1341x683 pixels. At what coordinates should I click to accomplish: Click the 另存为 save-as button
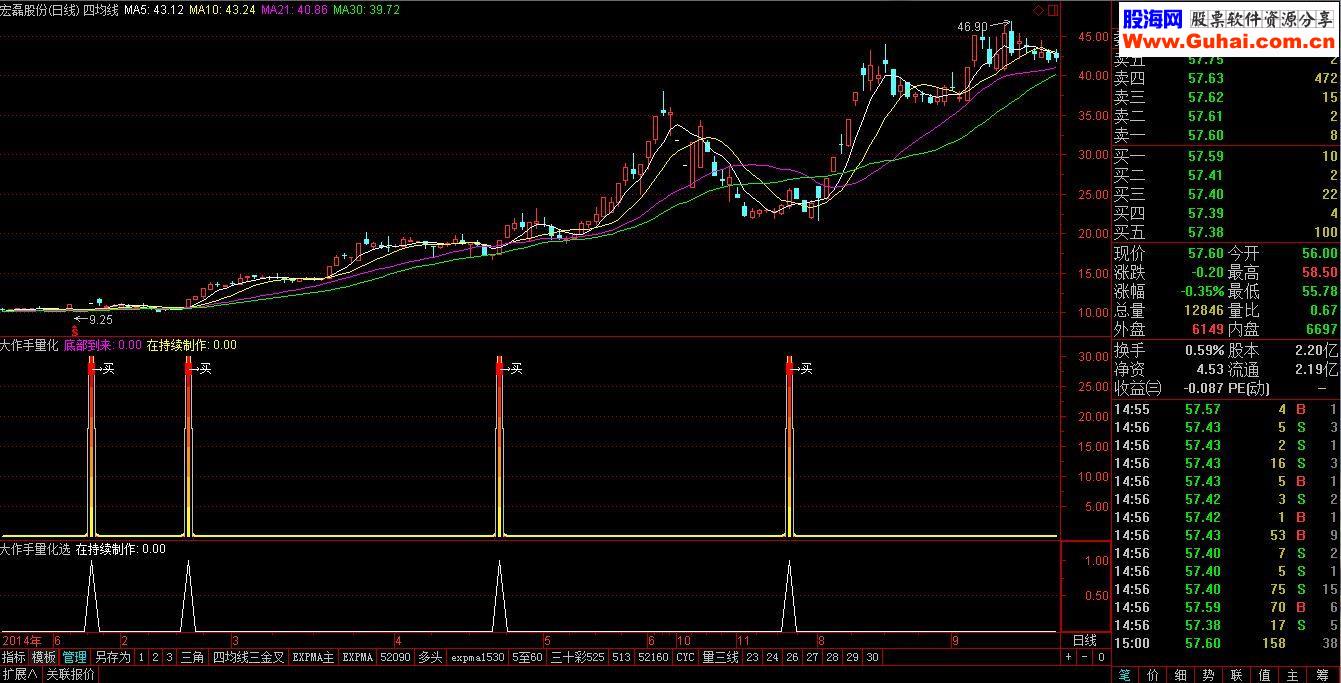(112, 657)
